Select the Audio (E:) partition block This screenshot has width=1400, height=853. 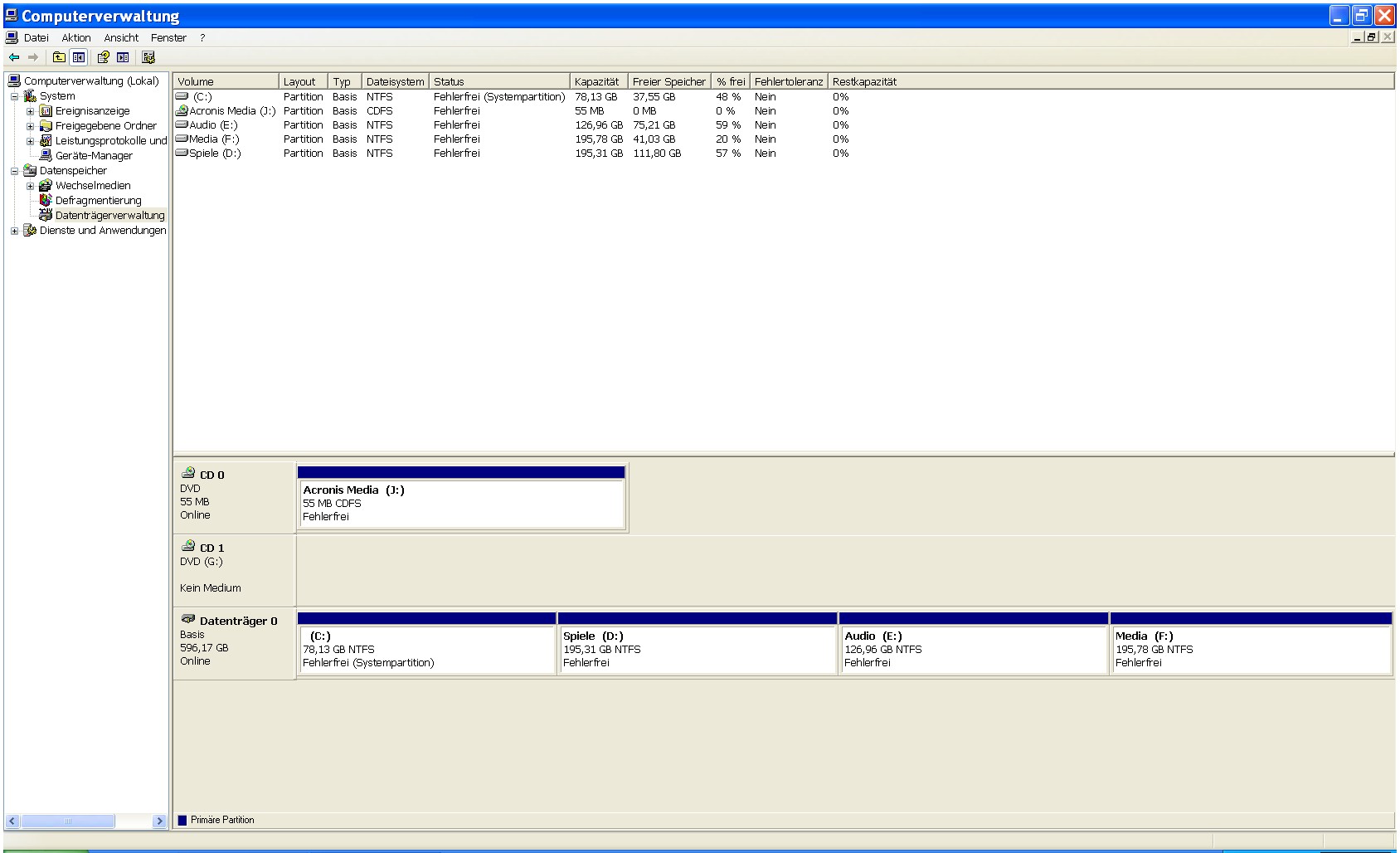pos(974,644)
